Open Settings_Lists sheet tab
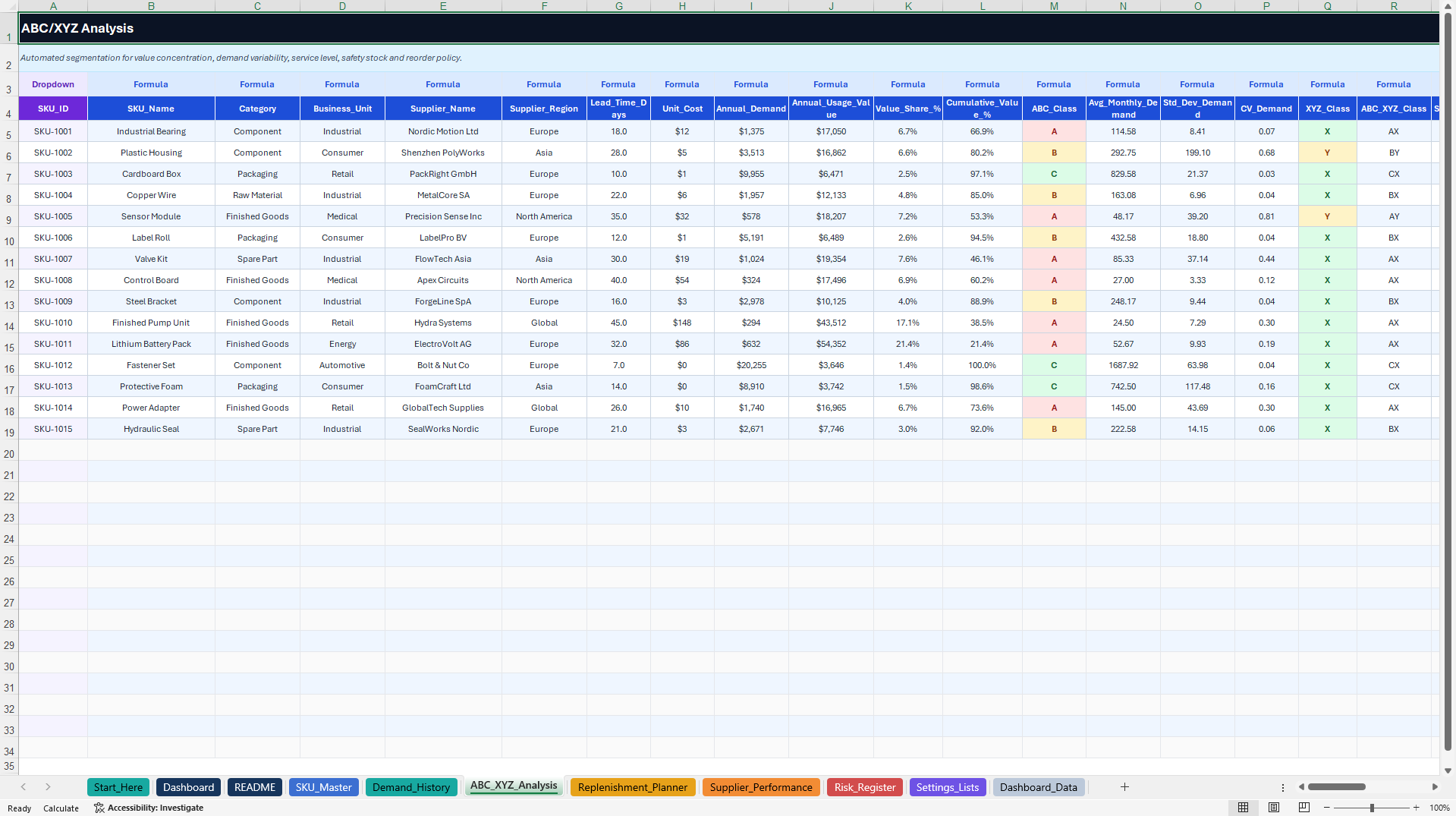Viewport: 1456px width, 816px height. click(x=948, y=787)
